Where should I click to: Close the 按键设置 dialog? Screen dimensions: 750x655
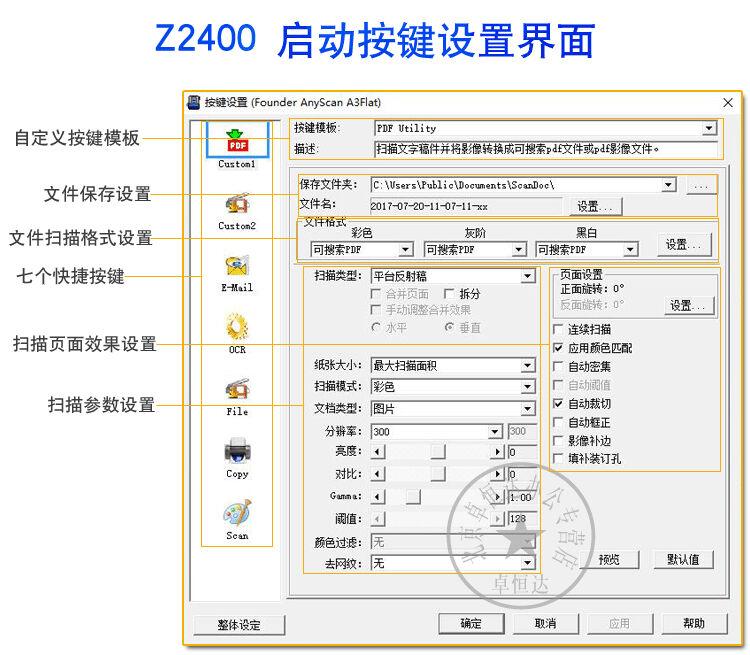tap(728, 102)
